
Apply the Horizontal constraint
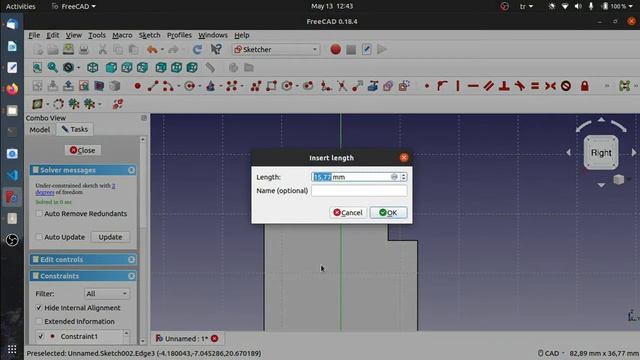click(473, 86)
